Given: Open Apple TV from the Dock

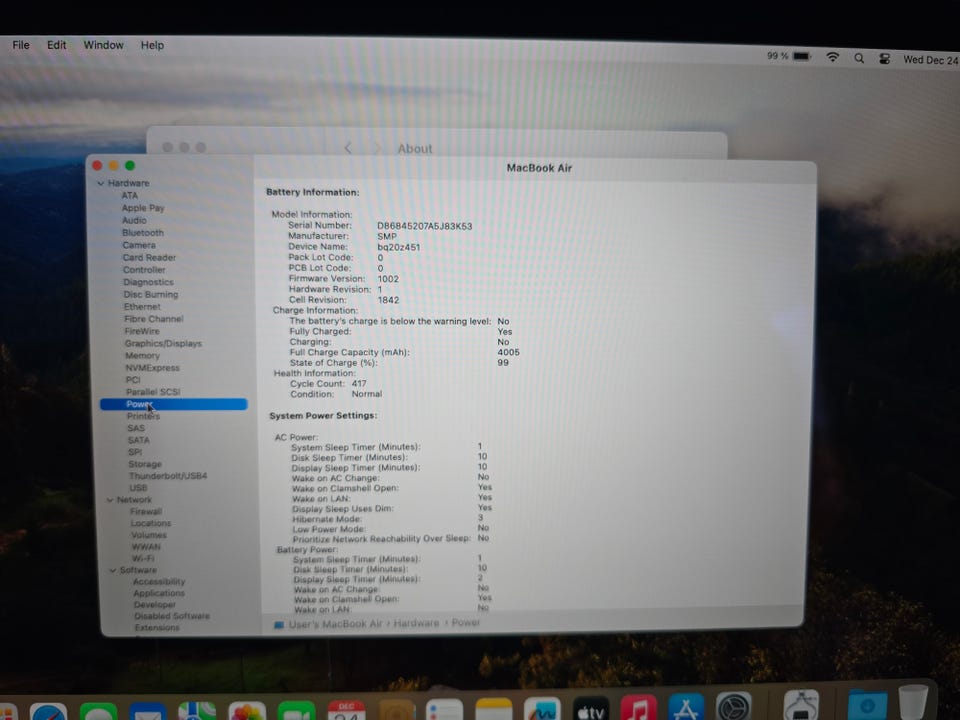Looking at the screenshot, I should 591,708.
